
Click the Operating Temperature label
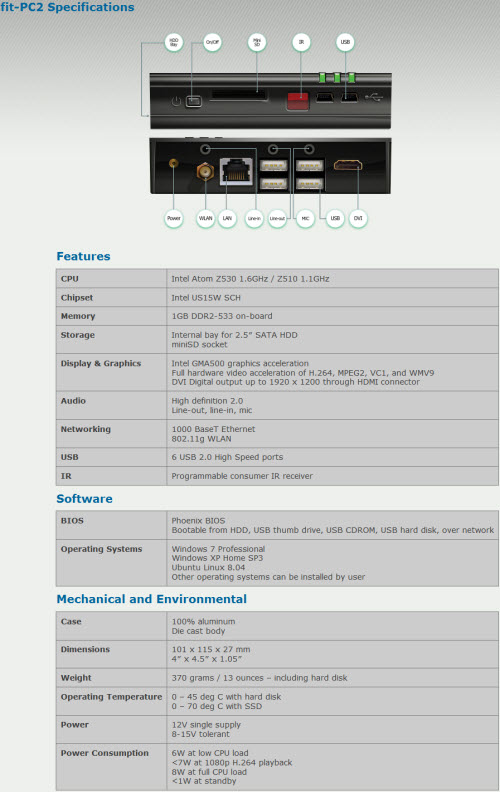111,697
